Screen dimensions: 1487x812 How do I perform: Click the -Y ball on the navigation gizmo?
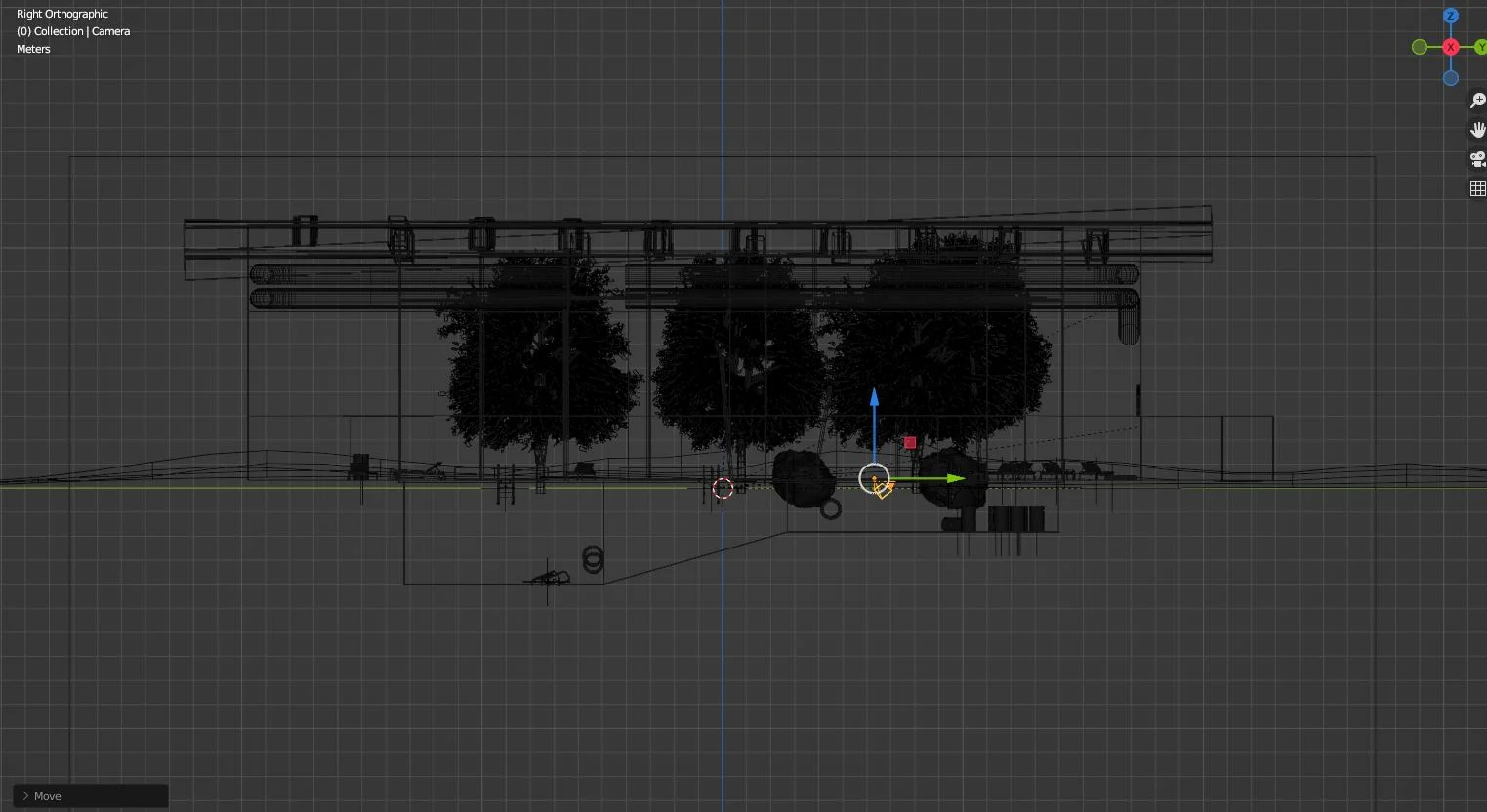pos(1418,46)
